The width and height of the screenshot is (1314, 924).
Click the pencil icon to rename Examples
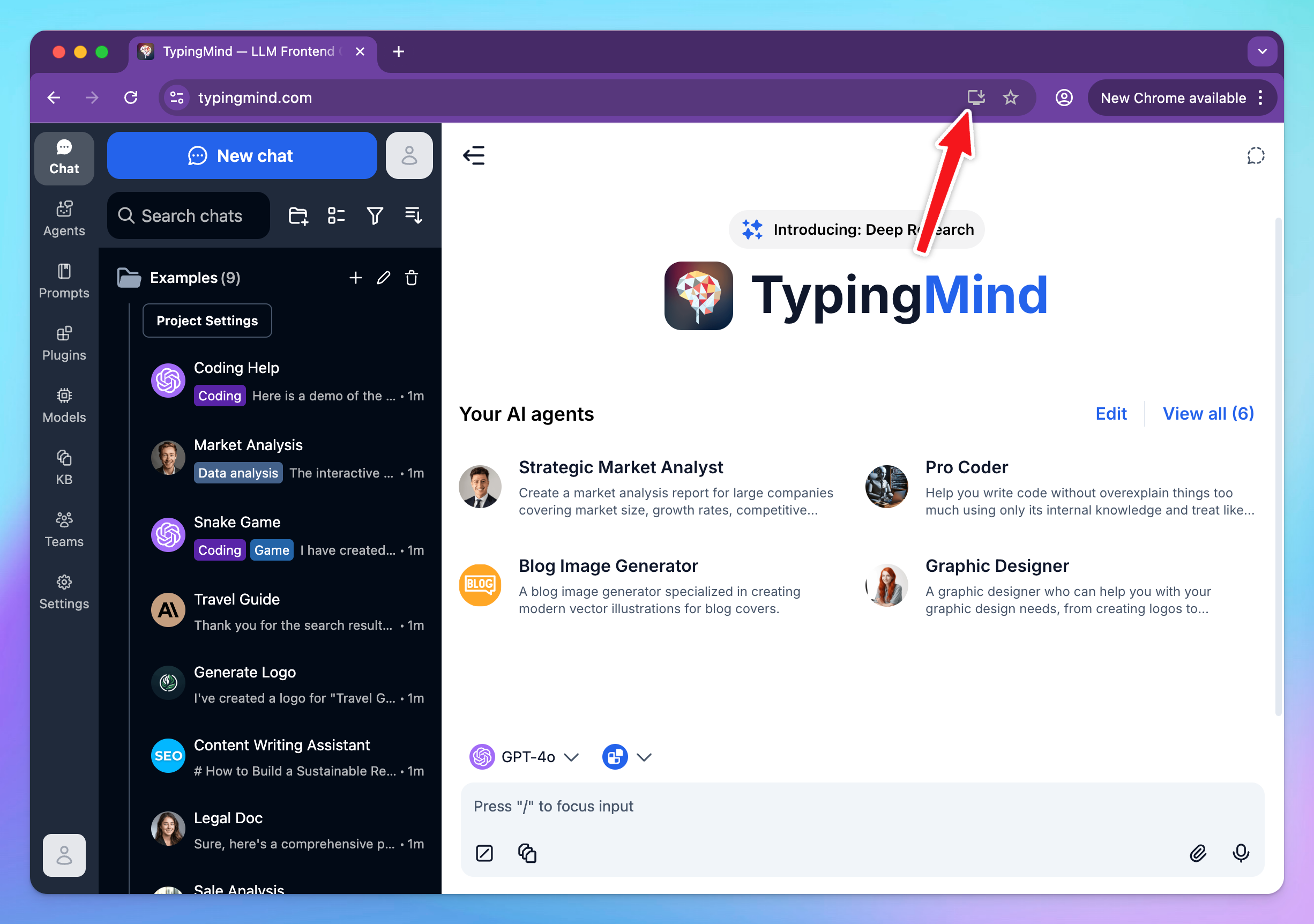click(384, 278)
